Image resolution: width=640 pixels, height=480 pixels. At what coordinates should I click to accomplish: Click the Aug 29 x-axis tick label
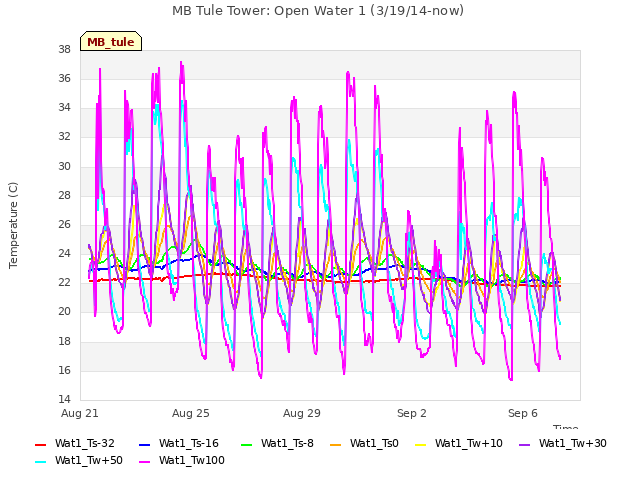[x=302, y=413]
